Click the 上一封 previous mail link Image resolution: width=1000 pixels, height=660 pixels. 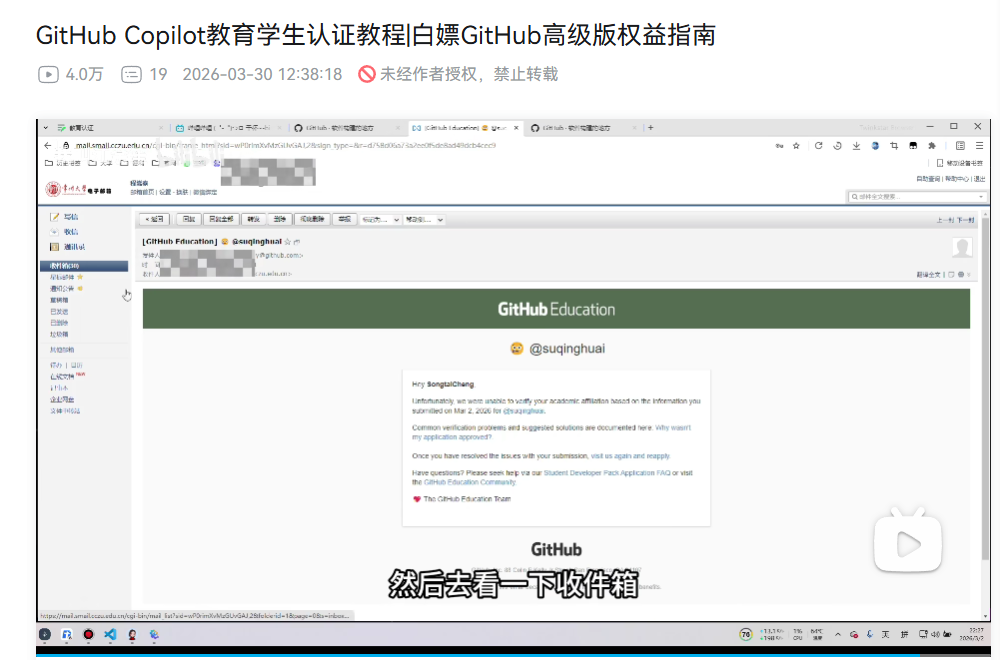[x=945, y=220]
